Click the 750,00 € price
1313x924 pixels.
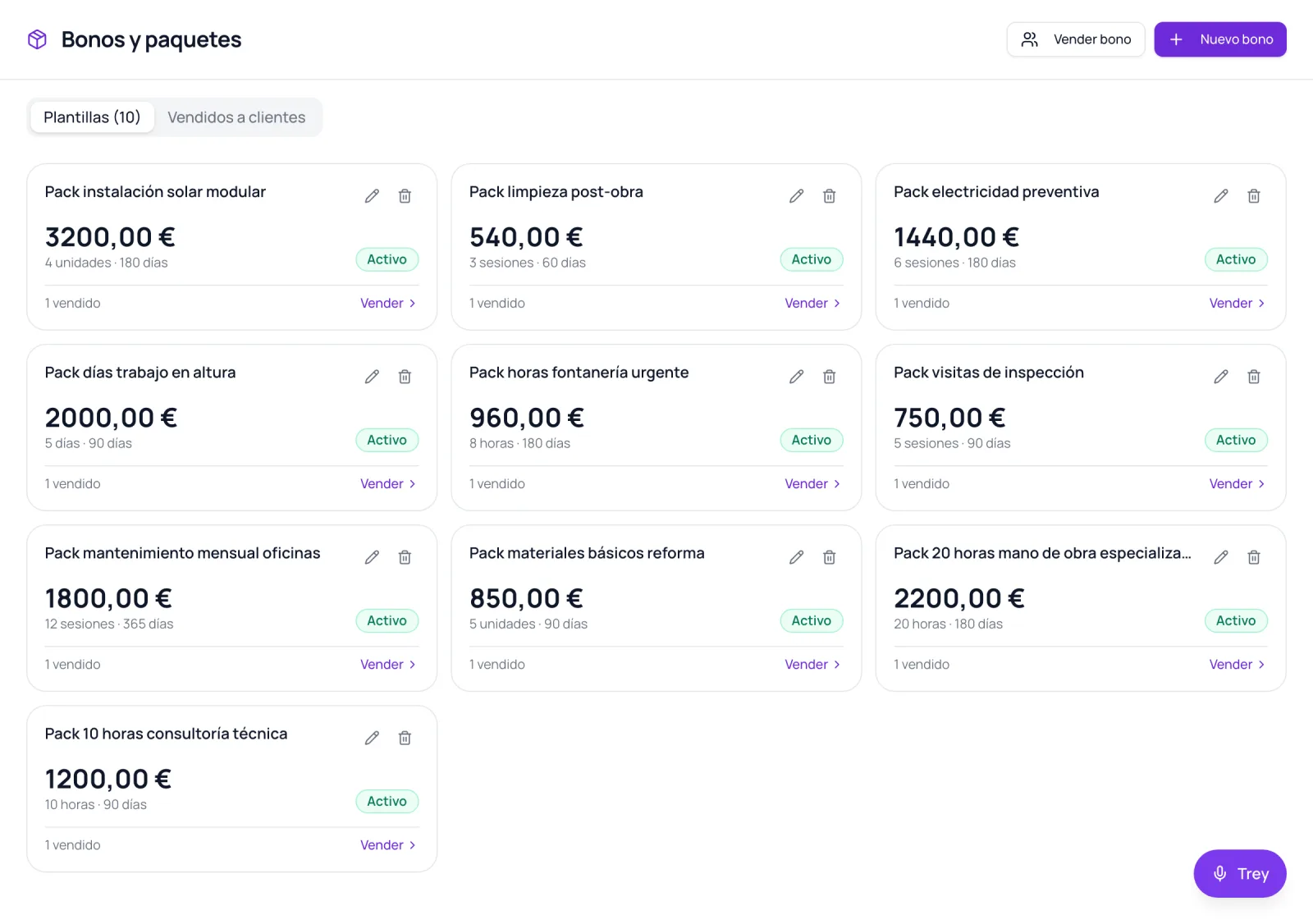[949, 418]
